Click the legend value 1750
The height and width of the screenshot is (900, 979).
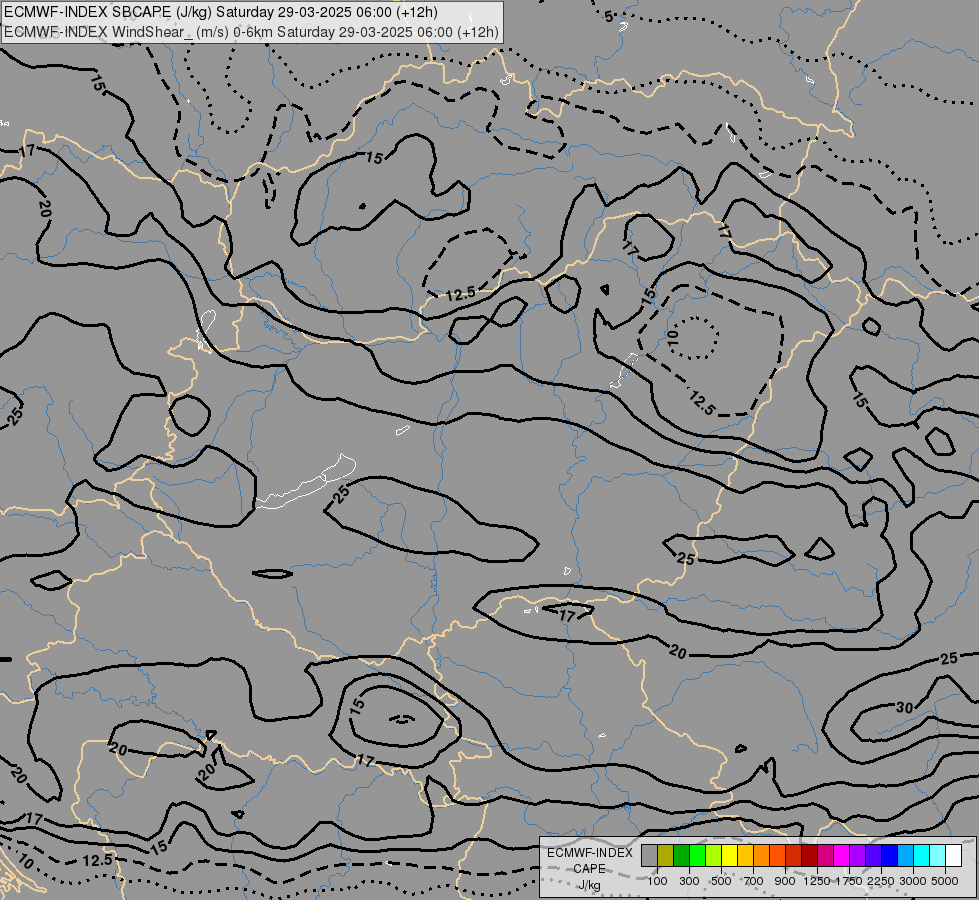[x=849, y=881]
